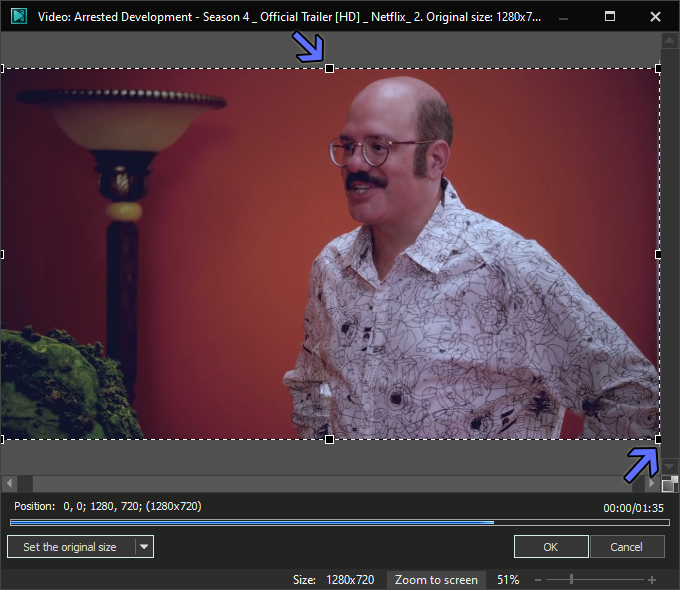Click Cancel to discard cropping
This screenshot has width=680, height=590.
(626, 547)
